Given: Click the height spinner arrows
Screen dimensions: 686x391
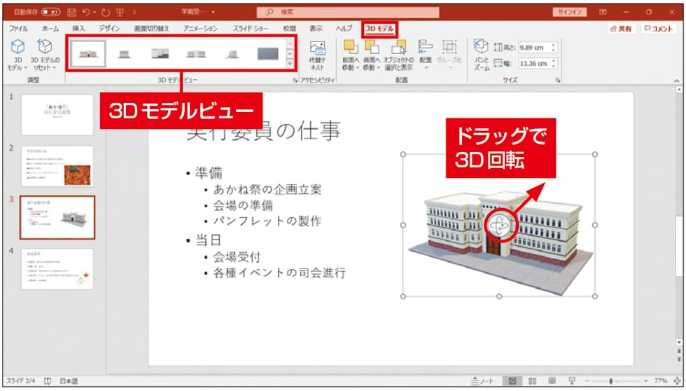Looking at the screenshot, I should click(x=554, y=47).
